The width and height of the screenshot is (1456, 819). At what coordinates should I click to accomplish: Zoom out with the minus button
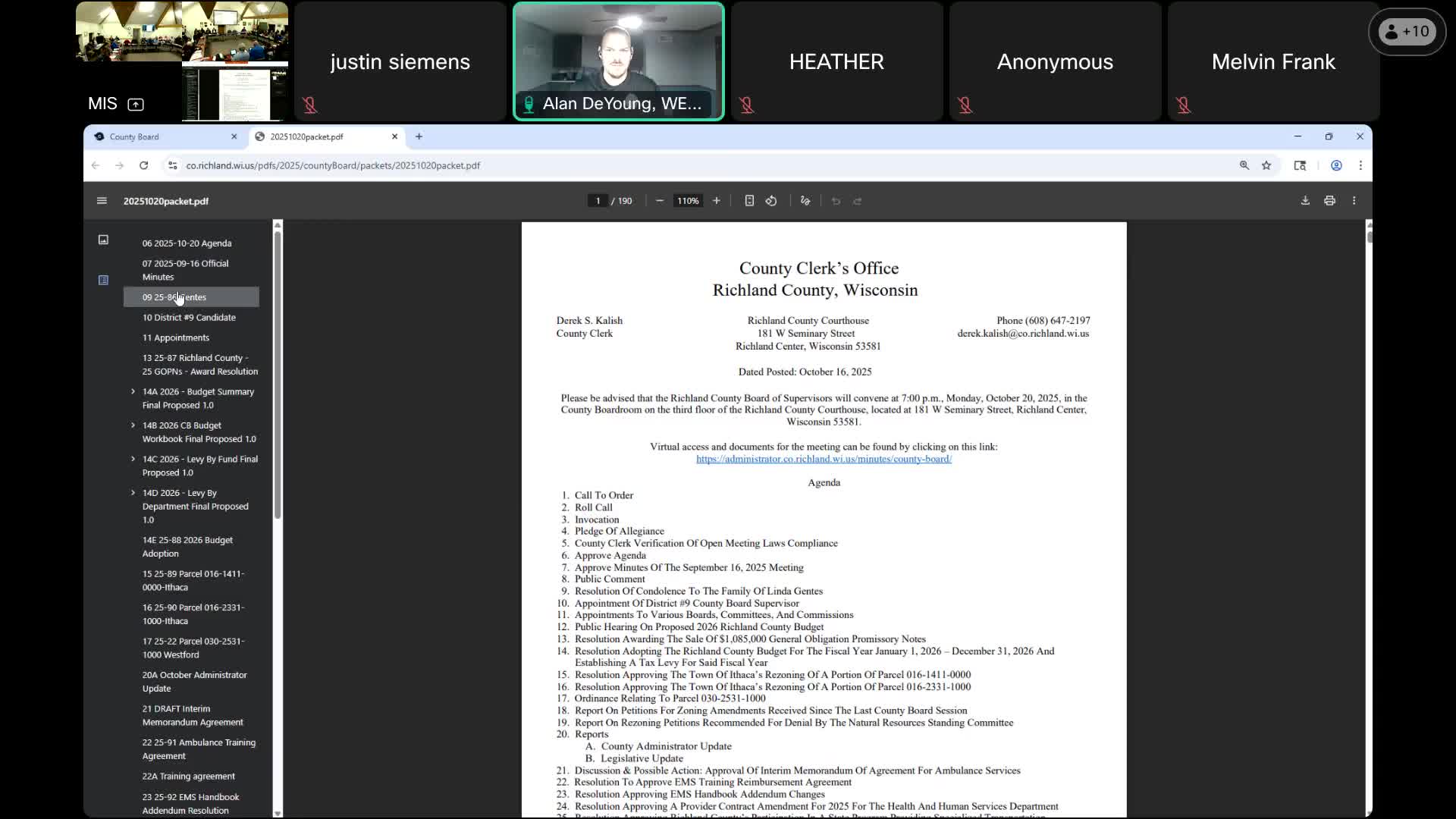[660, 201]
